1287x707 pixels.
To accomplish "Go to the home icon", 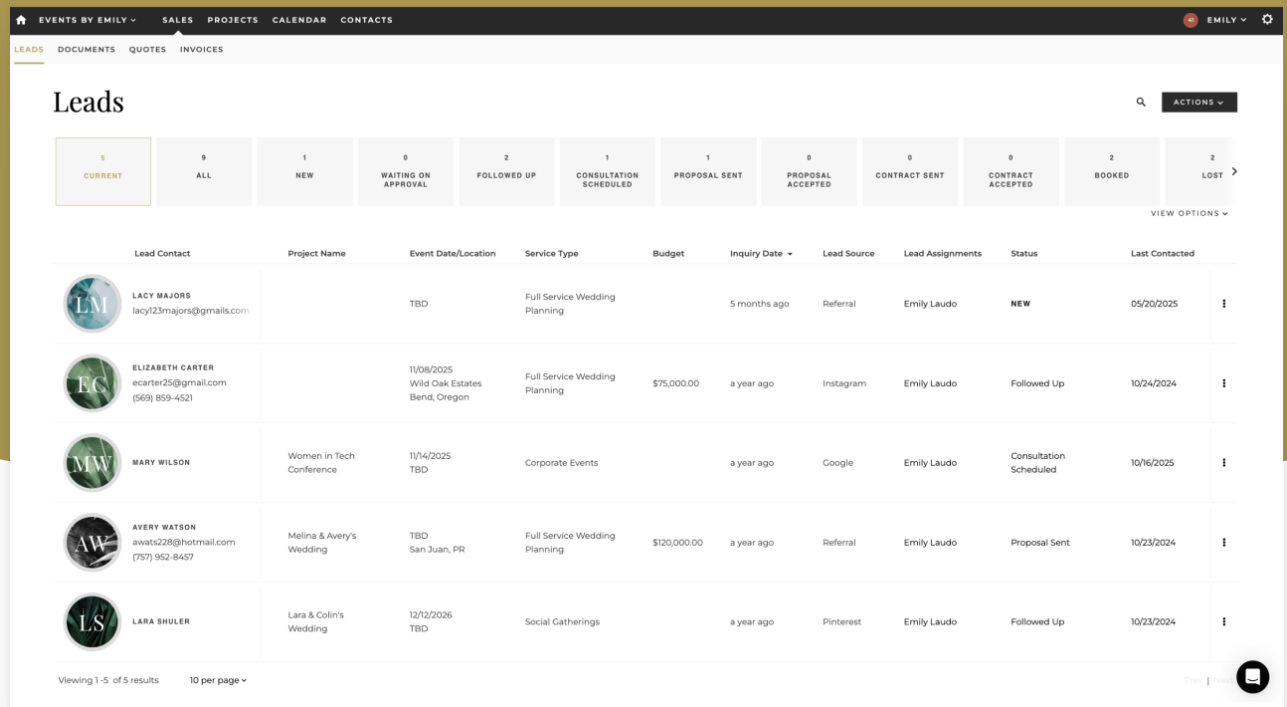I will (21, 20).
